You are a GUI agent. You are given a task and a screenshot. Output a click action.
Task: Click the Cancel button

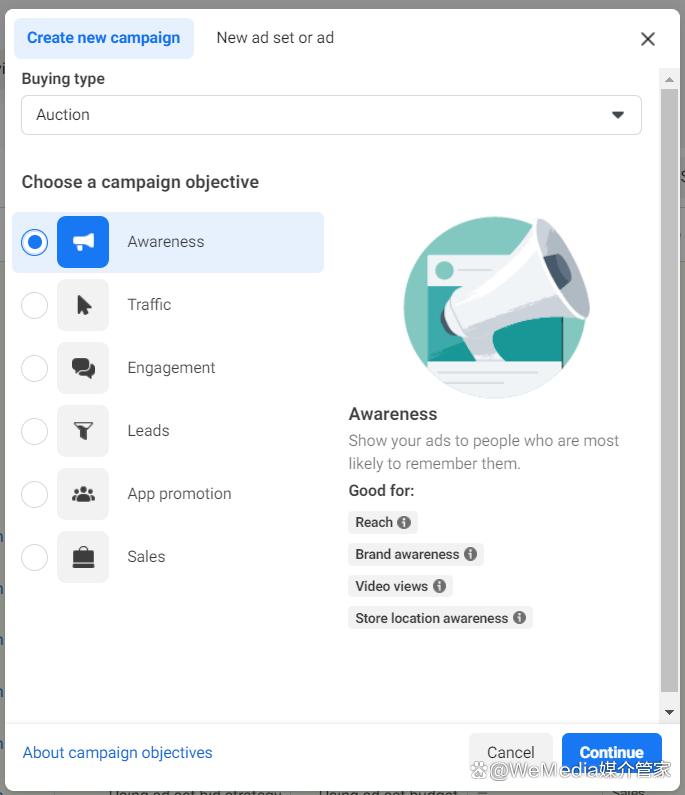click(510, 752)
